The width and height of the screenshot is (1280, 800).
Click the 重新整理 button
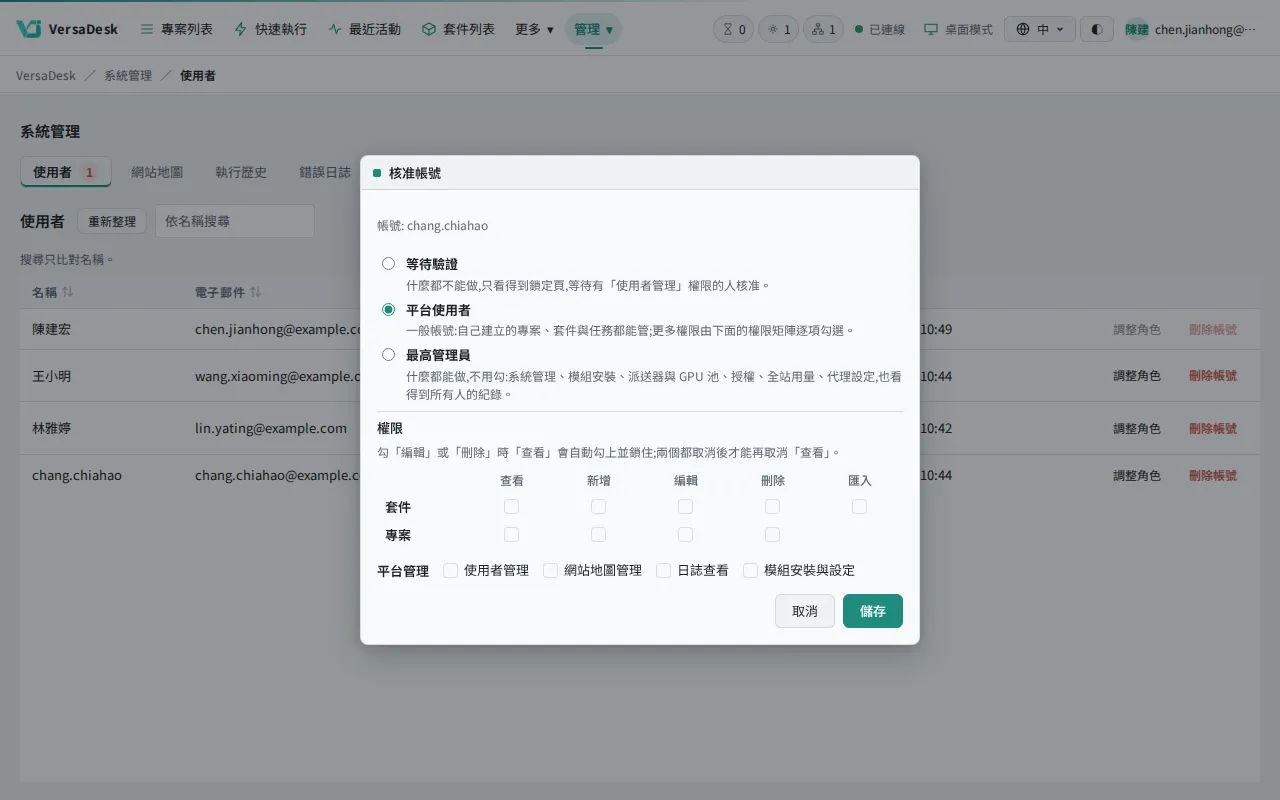pos(111,221)
